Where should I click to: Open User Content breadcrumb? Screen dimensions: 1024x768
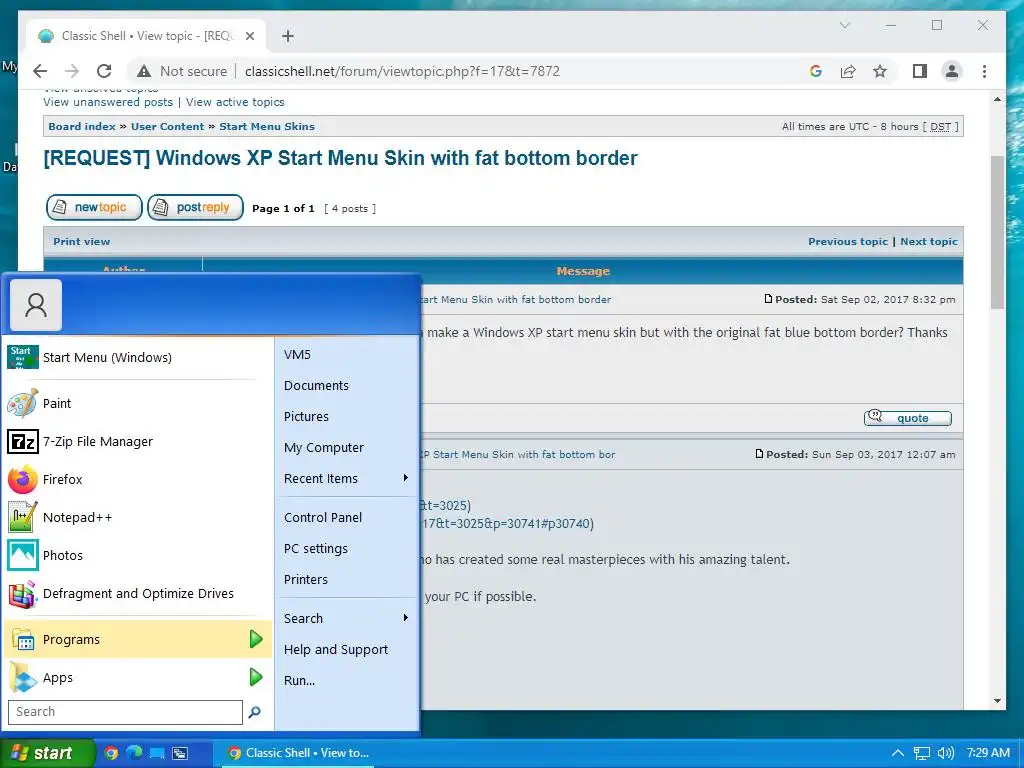(167, 127)
